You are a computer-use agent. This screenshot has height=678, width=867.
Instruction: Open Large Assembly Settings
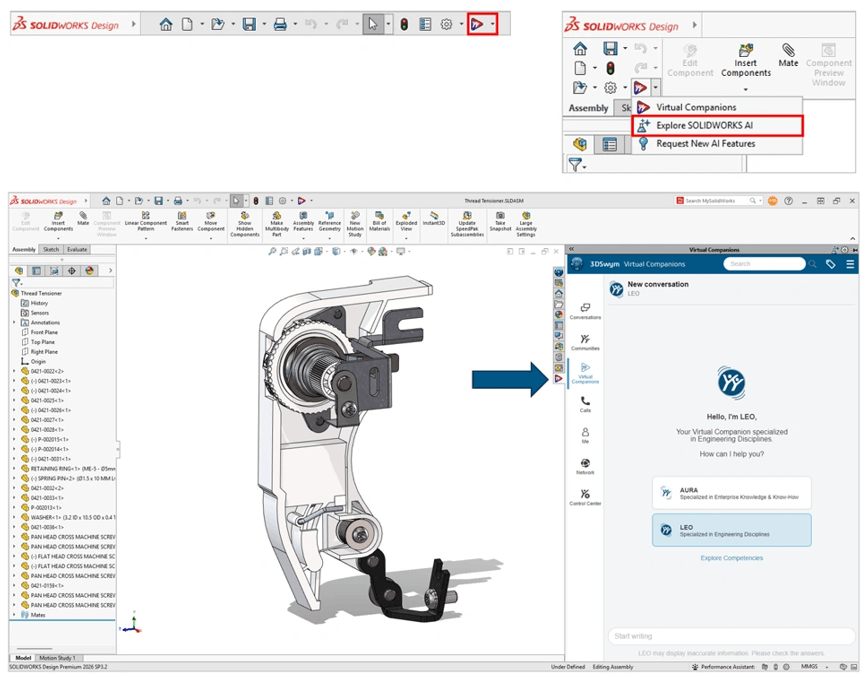coord(526,224)
